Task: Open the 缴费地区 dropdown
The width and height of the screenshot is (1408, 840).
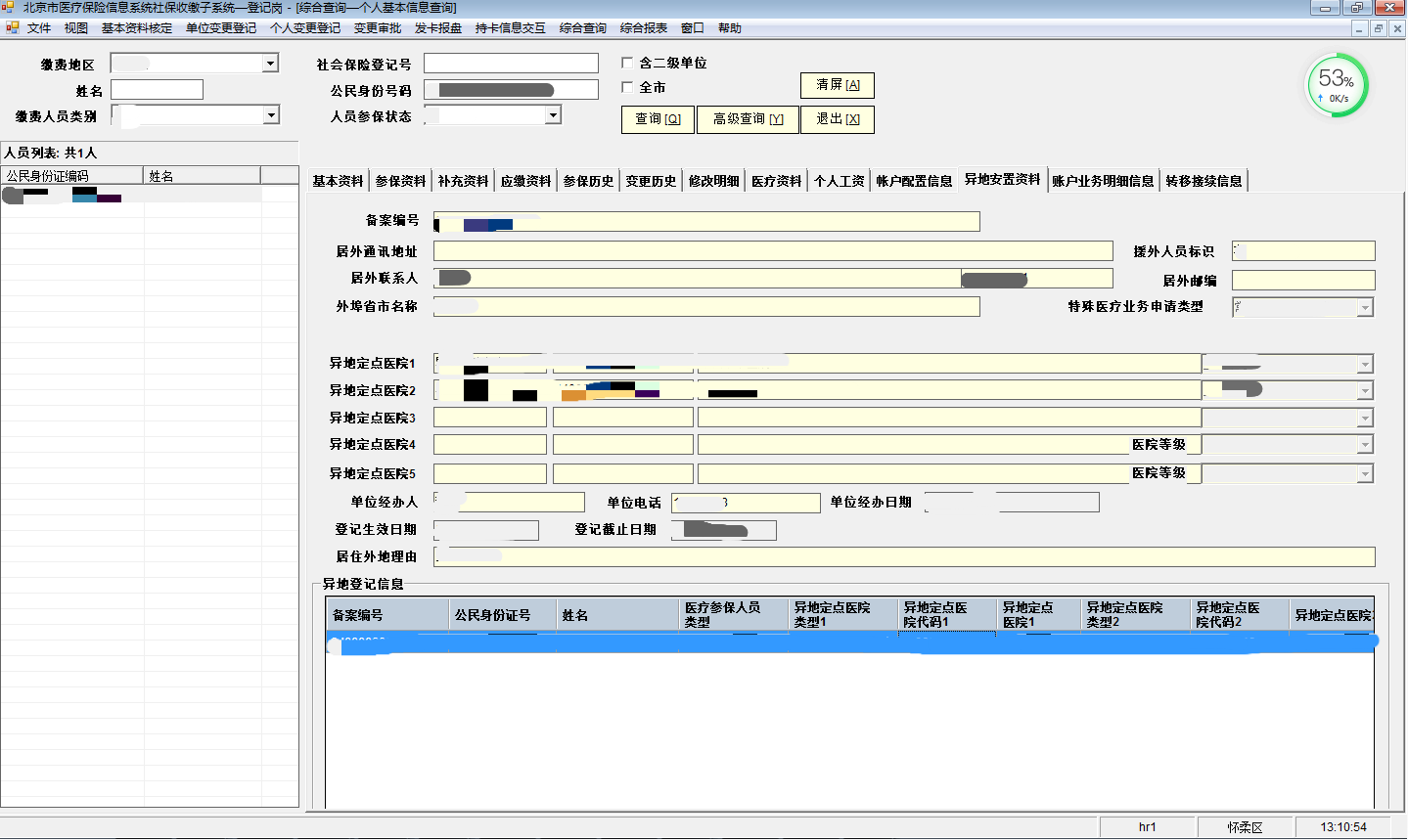Action: (270, 64)
